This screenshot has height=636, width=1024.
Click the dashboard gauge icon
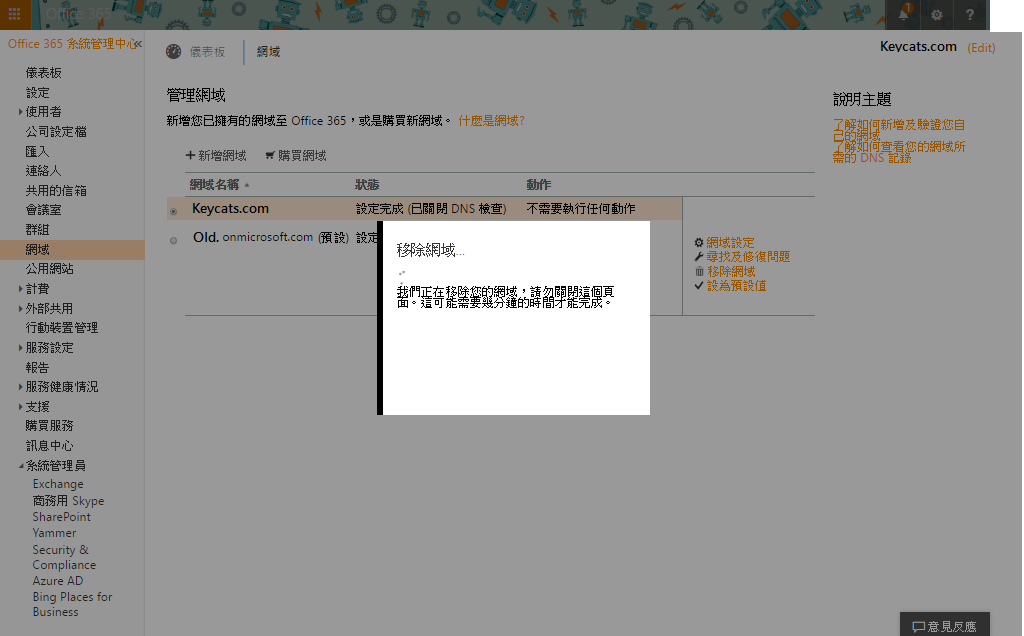[x=173, y=52]
